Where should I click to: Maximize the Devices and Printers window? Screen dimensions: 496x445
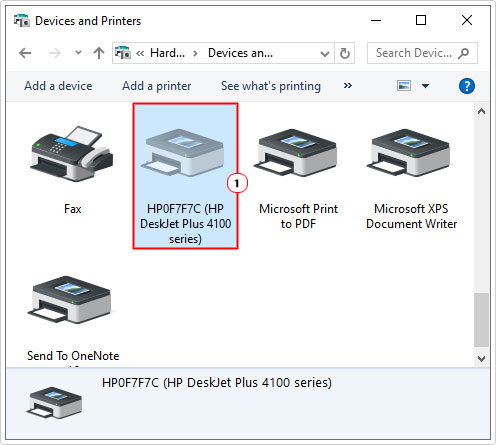pyautogui.click(x=421, y=20)
